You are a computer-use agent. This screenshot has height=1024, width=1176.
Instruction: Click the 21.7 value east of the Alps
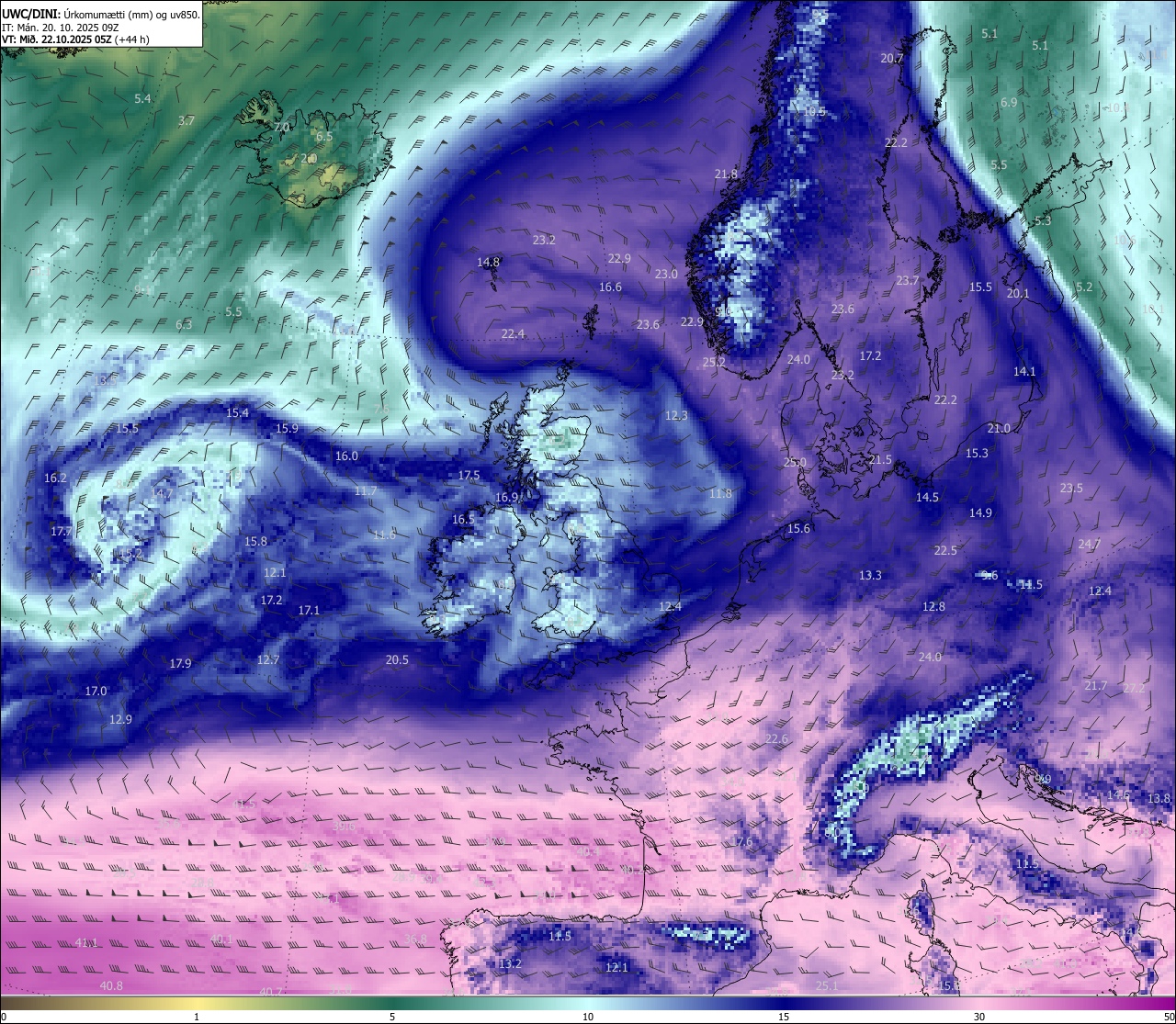[1095, 686]
